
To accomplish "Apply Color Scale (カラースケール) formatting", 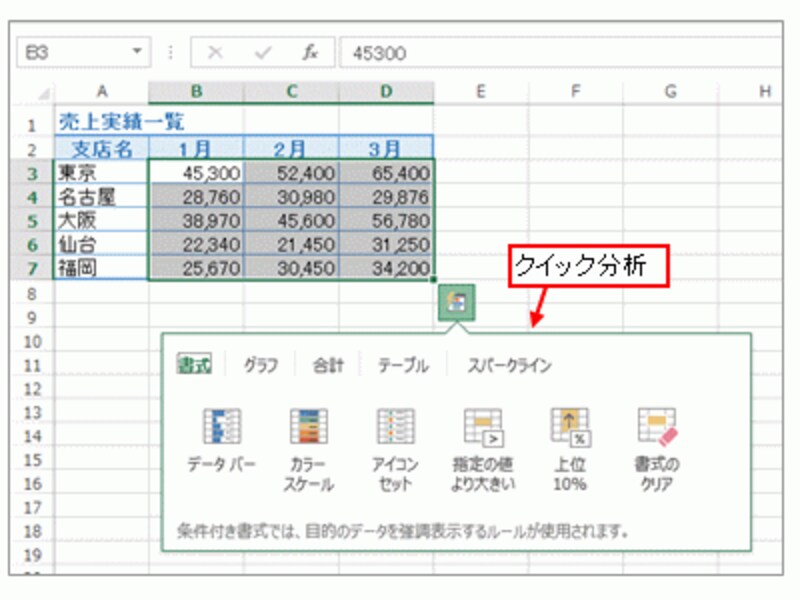I will (309, 449).
